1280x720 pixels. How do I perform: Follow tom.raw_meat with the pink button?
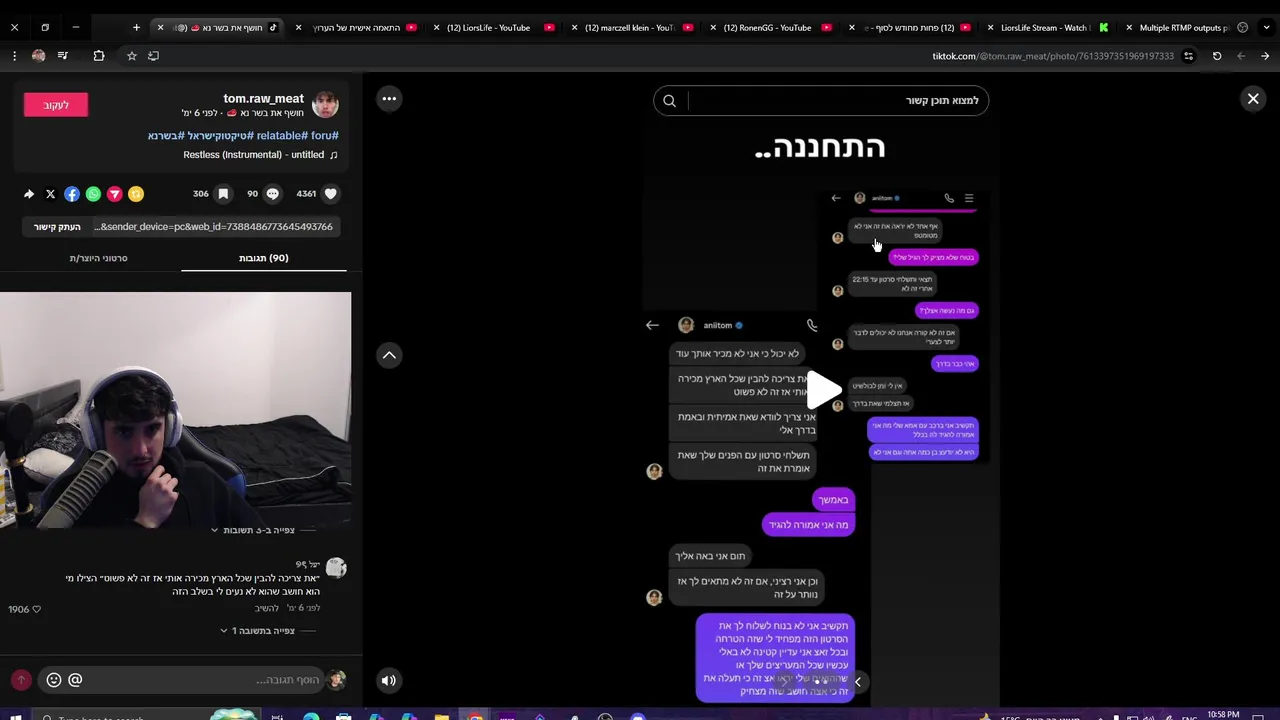coord(56,105)
